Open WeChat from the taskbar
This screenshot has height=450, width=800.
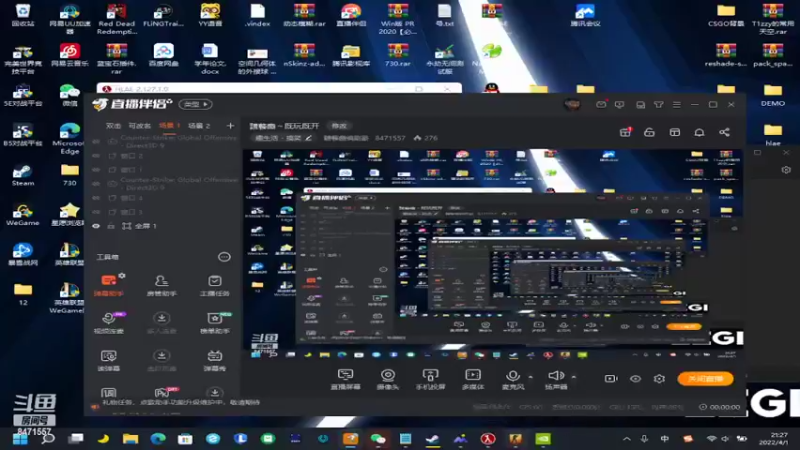[x=378, y=439]
